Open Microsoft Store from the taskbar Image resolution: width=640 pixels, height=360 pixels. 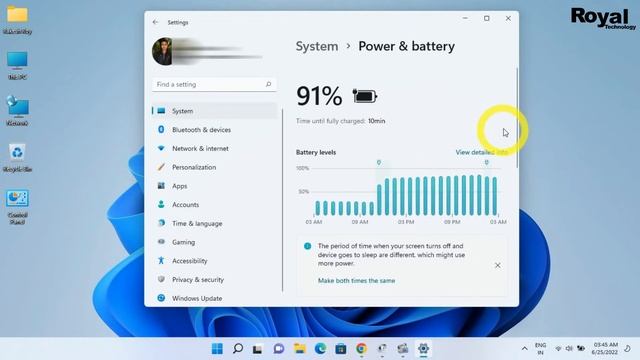click(x=341, y=349)
